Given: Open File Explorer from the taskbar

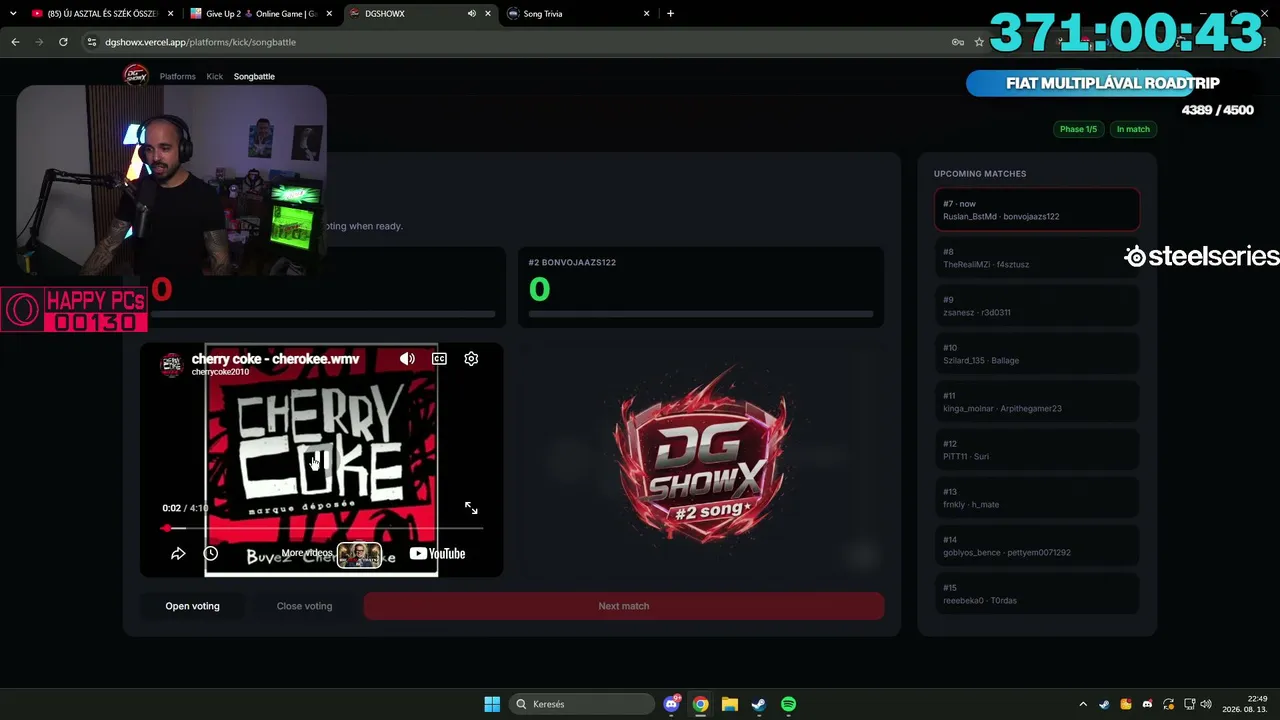Looking at the screenshot, I should (730, 704).
